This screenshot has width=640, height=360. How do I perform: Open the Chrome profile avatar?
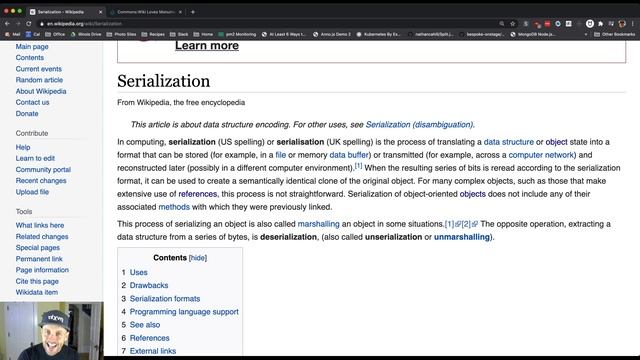point(622,24)
